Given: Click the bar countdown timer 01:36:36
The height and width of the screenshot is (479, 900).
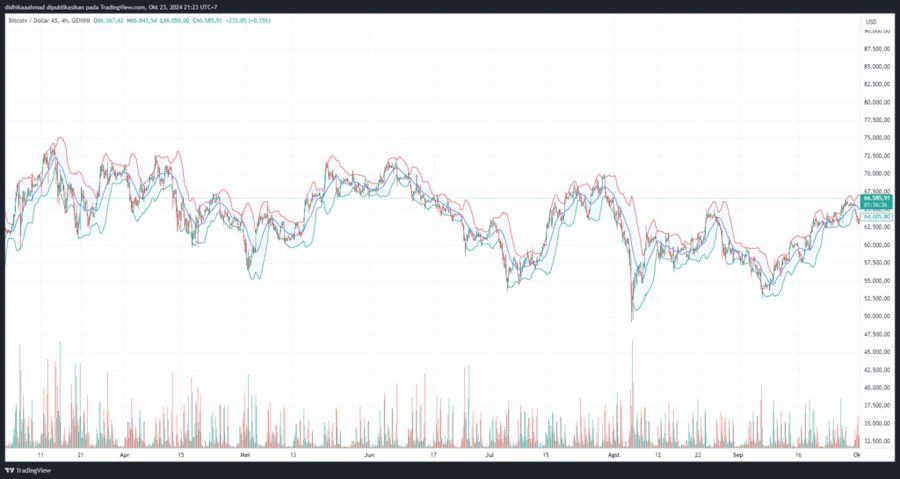Looking at the screenshot, I should (x=876, y=205).
